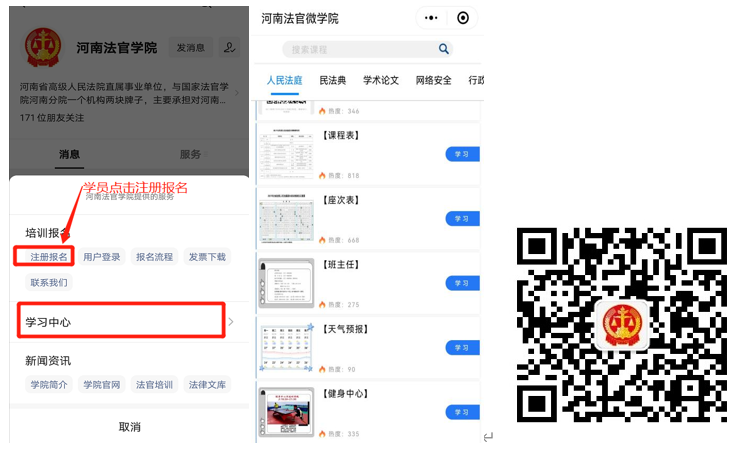The width and height of the screenshot is (745, 462).
Task: Click 用户登录 service chip
Action: (102, 257)
